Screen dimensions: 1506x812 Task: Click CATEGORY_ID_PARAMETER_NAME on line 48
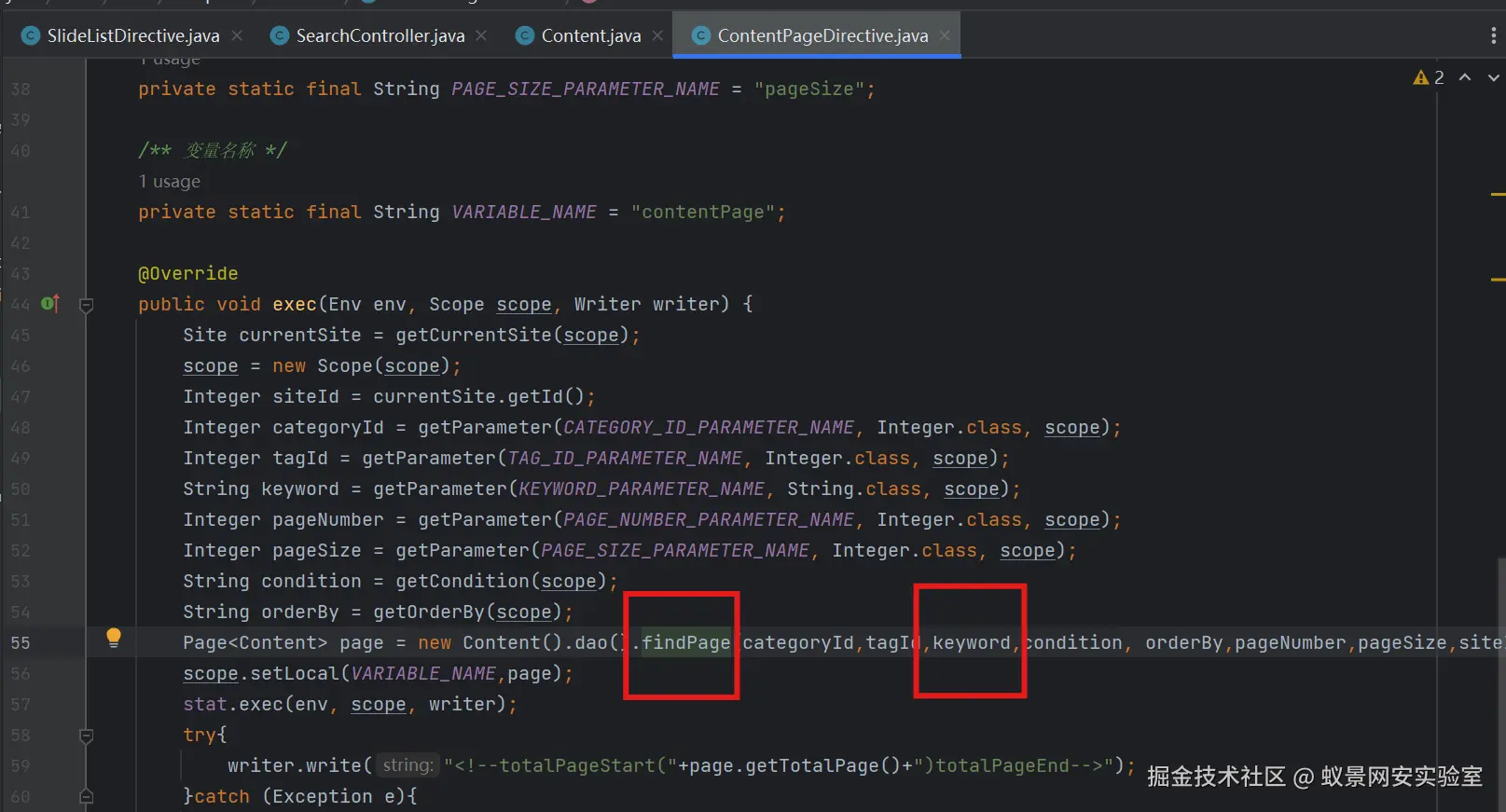709,427
